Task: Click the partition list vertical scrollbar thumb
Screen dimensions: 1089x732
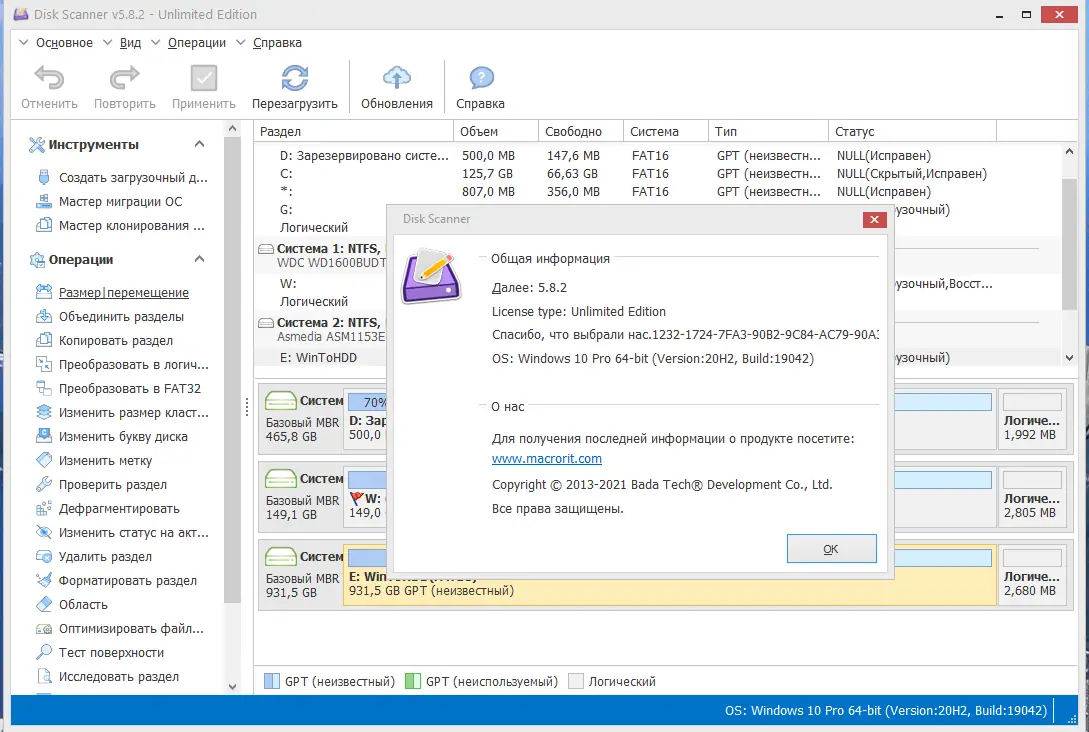Action: 1070,243
